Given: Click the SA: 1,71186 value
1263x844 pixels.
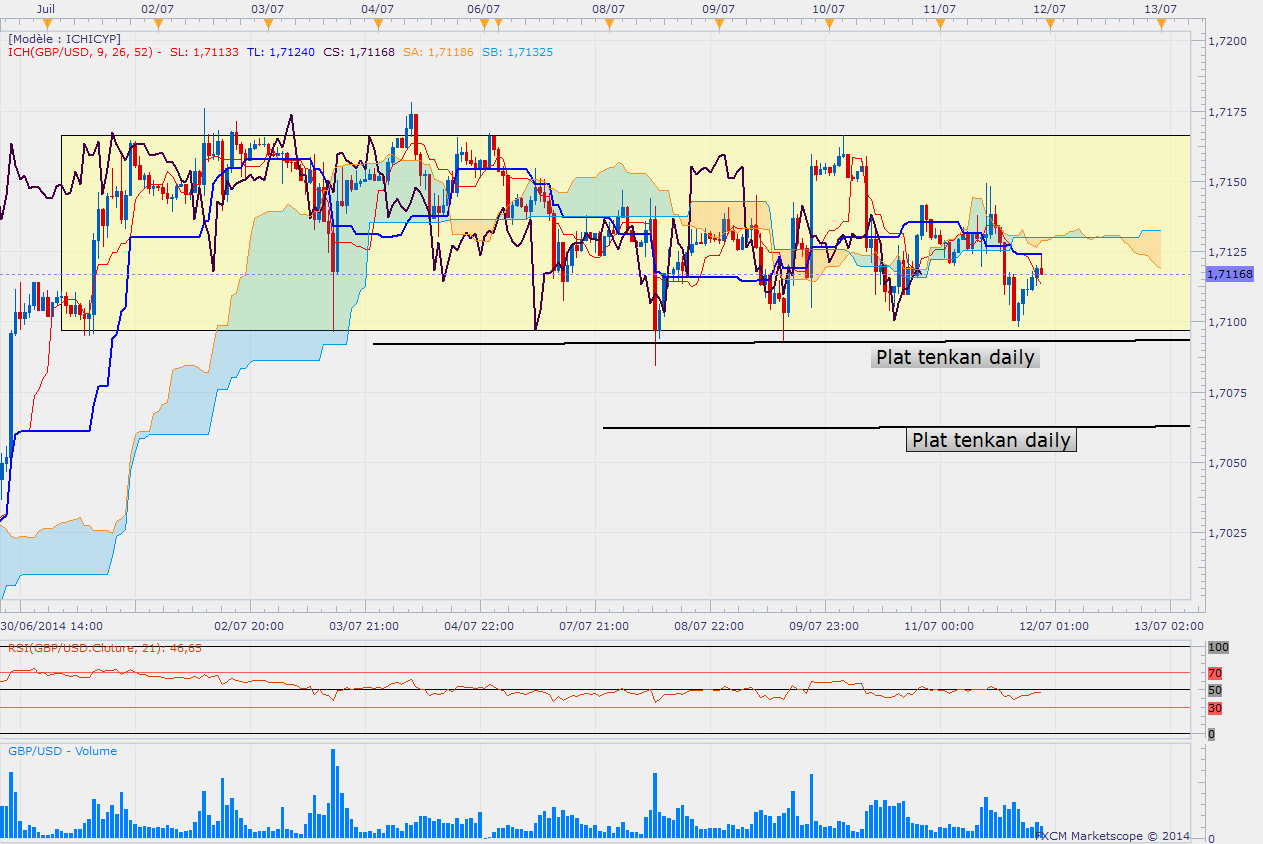Looking at the screenshot, I should click(x=439, y=52).
